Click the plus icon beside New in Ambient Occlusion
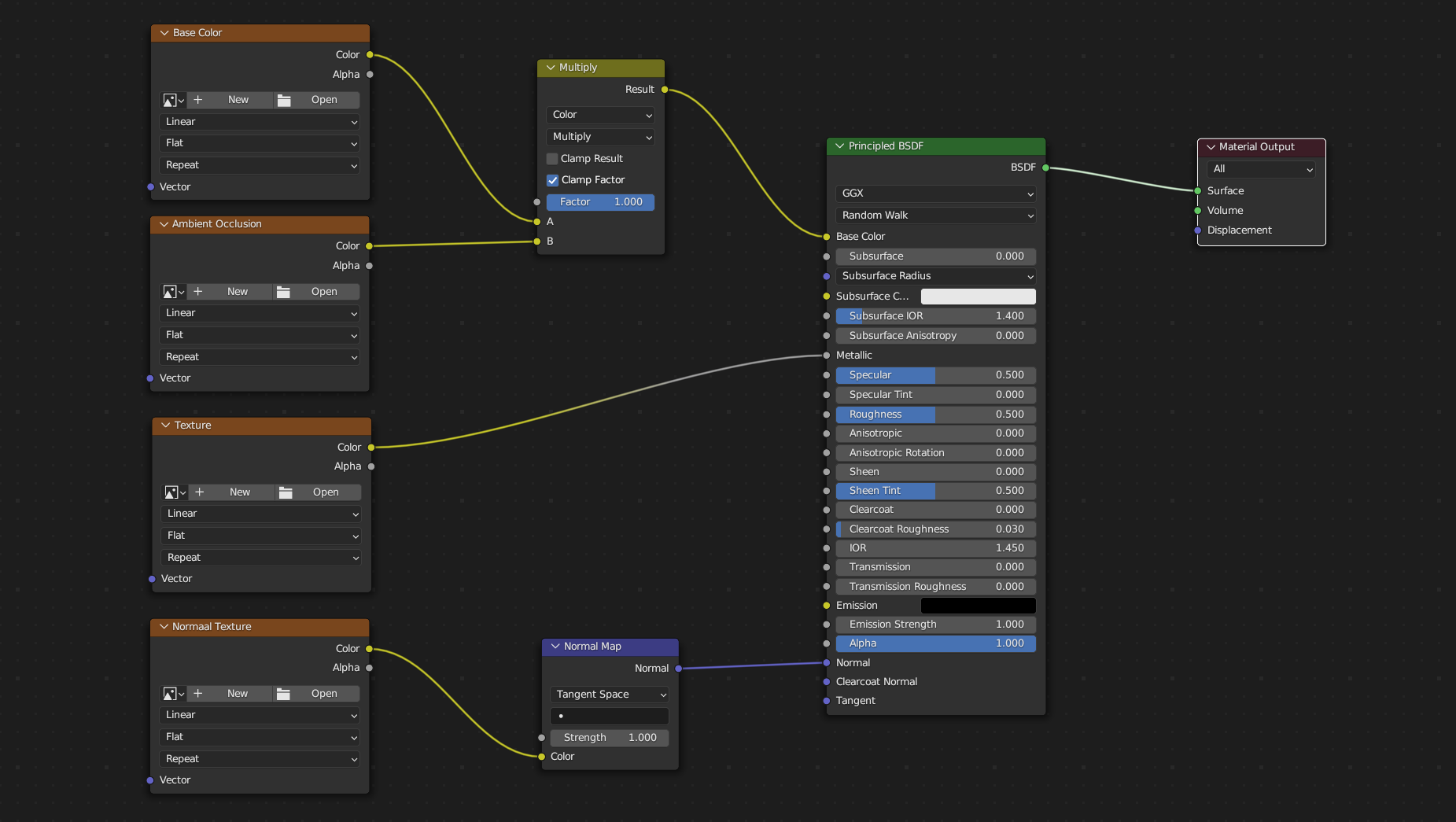Screen dimensions: 1456x822 click(x=199, y=291)
